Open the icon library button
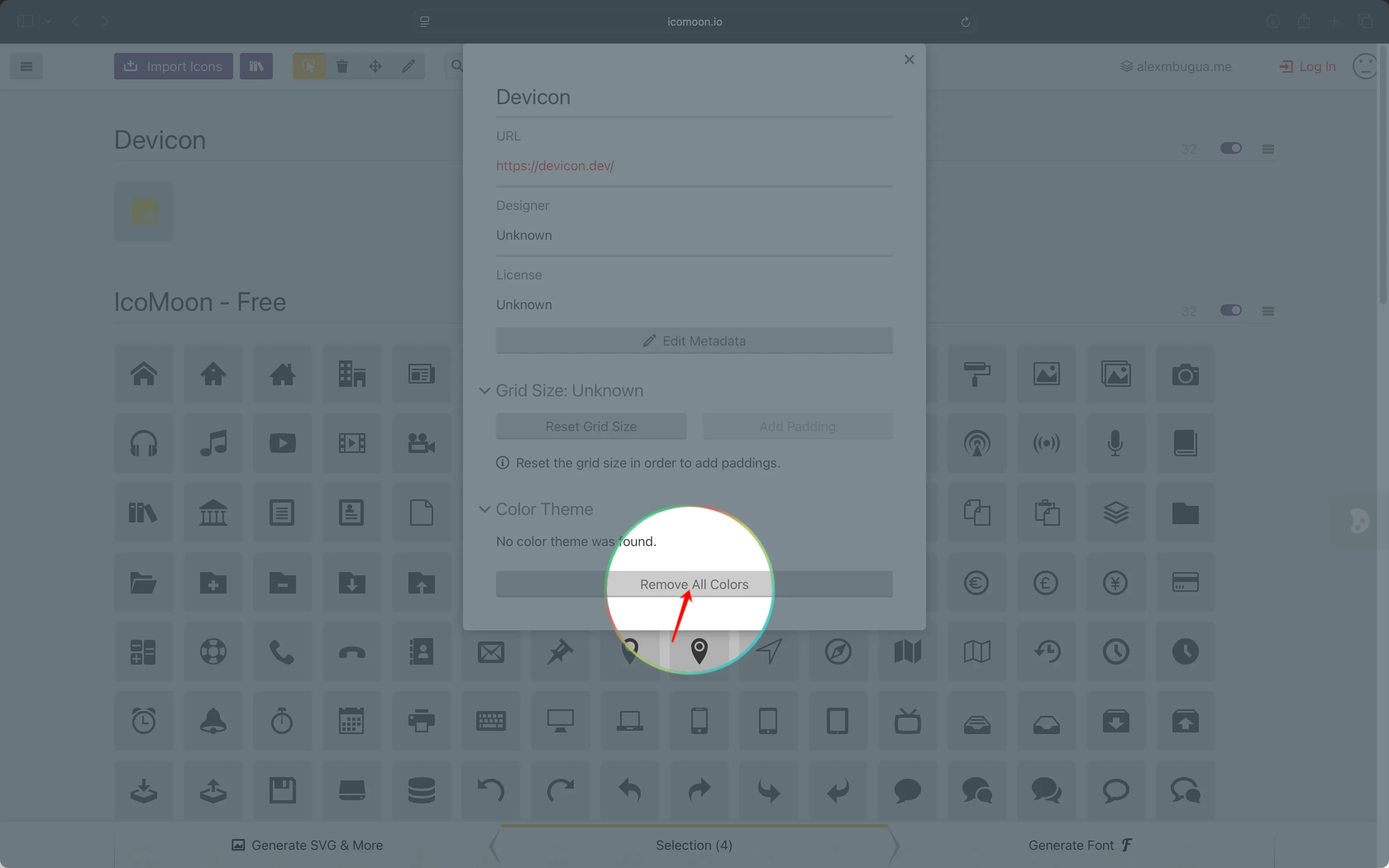This screenshot has width=1389, height=868. tap(256, 67)
